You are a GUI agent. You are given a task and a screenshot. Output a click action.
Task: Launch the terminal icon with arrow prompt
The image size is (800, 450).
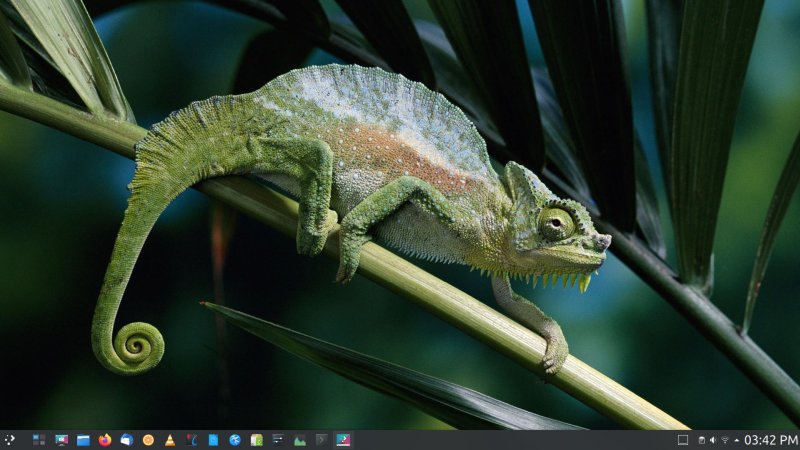pyautogui.click(x=321, y=440)
